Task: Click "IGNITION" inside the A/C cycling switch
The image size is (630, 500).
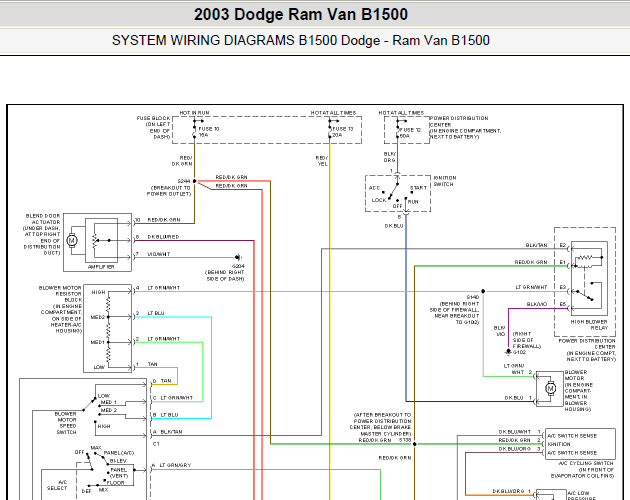Action: [558, 444]
